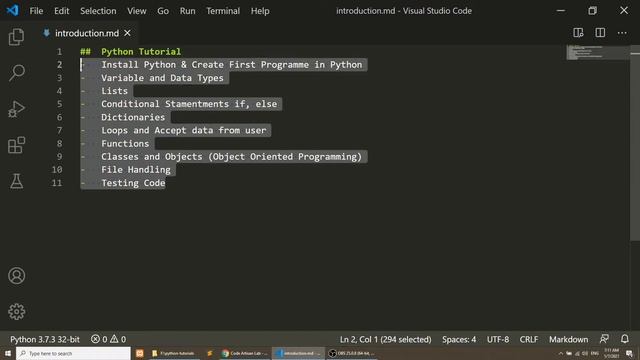Click the taskbar clock
This screenshot has width=640, height=360.
point(611,353)
